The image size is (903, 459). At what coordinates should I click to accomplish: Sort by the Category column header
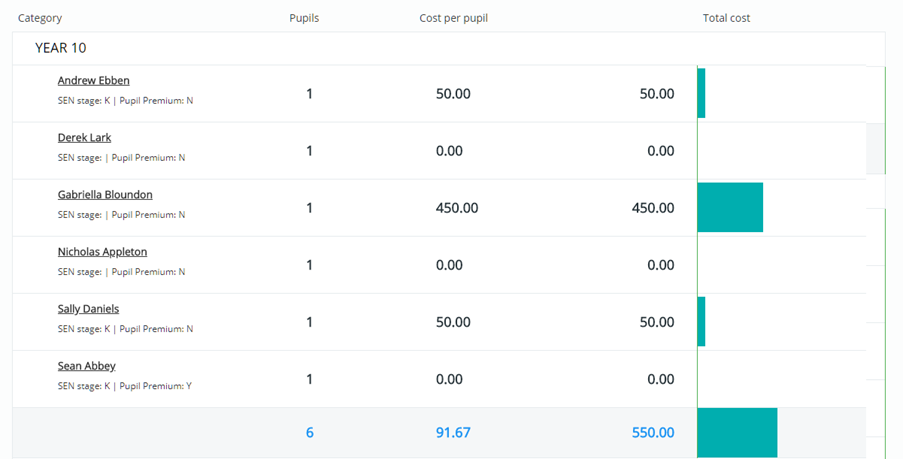tap(40, 18)
